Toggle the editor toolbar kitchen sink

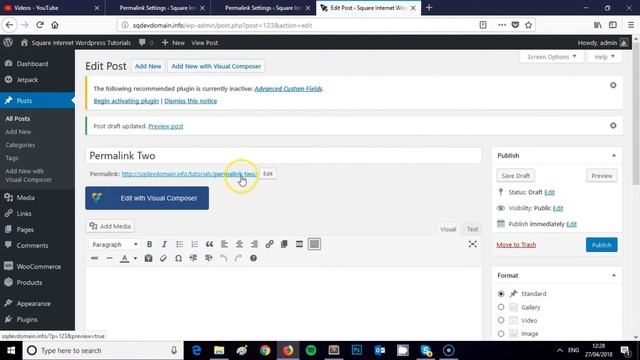click(x=314, y=244)
